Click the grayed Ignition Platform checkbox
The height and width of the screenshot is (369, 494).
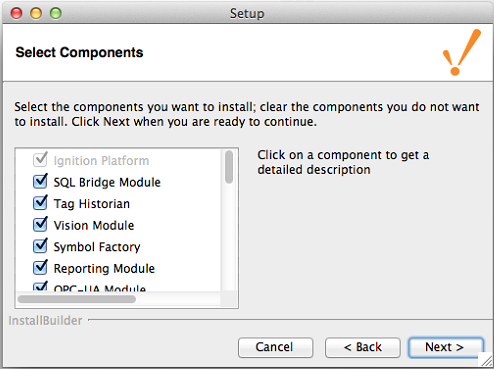[x=40, y=160]
